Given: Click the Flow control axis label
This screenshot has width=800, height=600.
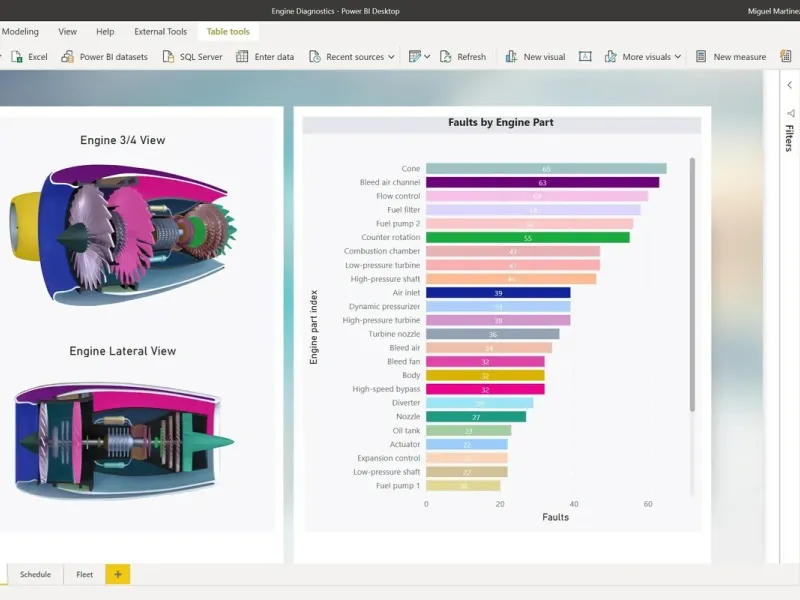Looking at the screenshot, I should tap(398, 196).
